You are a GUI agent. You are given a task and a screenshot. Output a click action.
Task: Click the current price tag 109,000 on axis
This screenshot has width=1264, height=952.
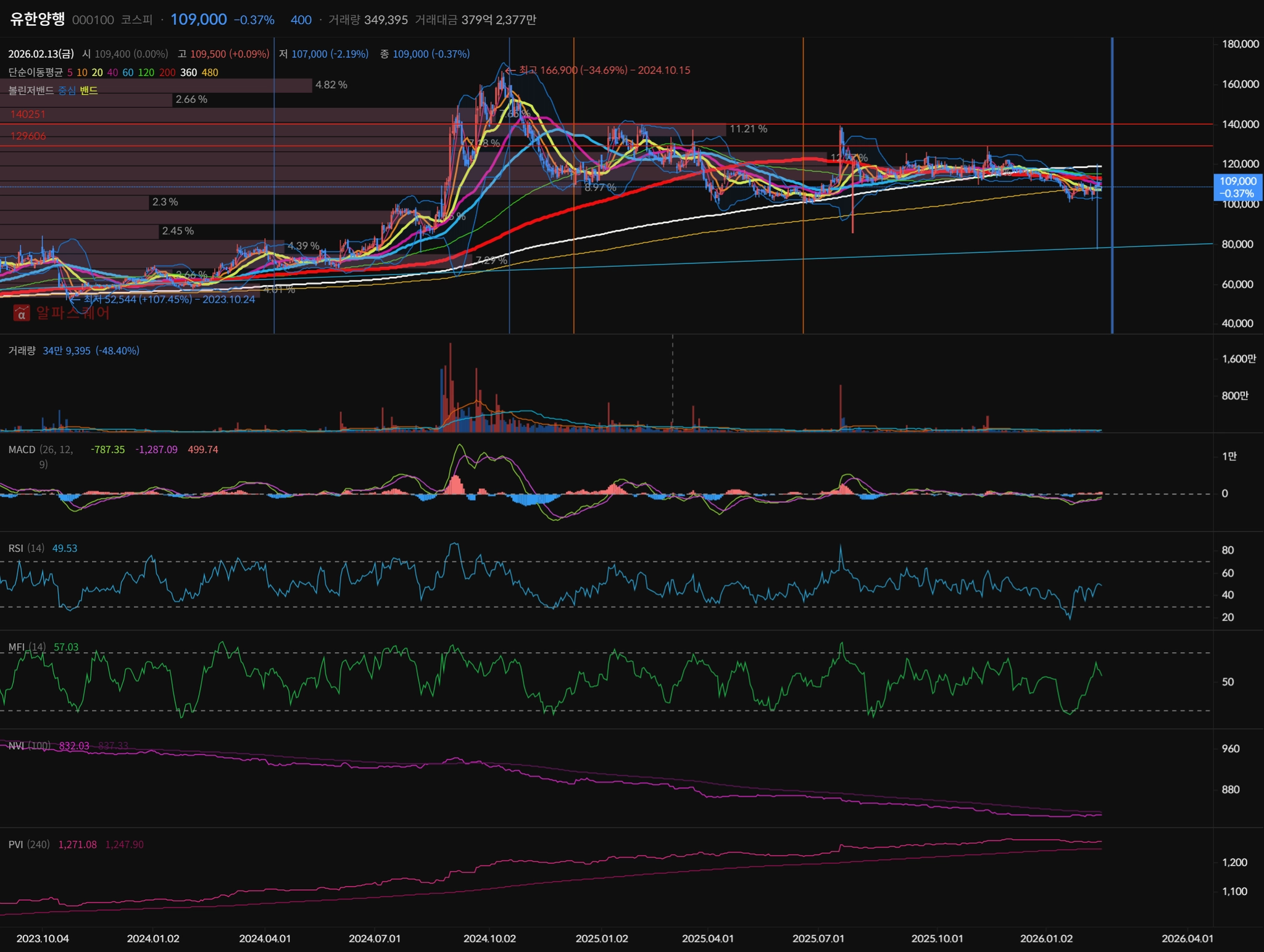point(1237,187)
